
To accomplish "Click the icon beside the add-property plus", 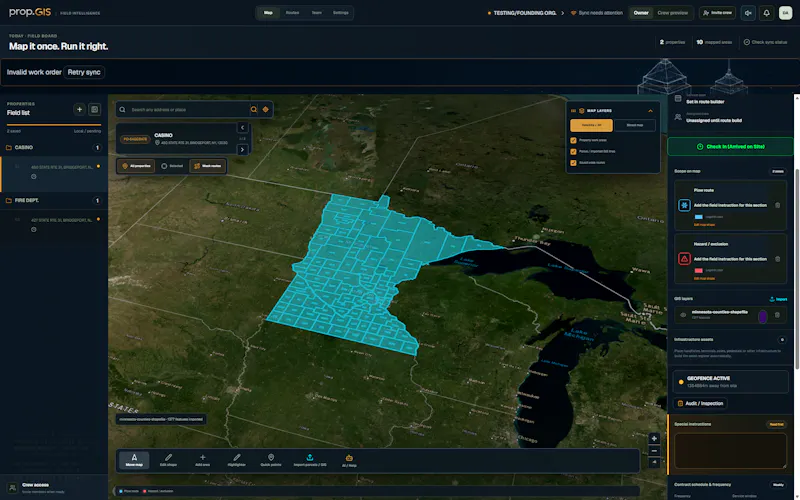I will point(94,109).
